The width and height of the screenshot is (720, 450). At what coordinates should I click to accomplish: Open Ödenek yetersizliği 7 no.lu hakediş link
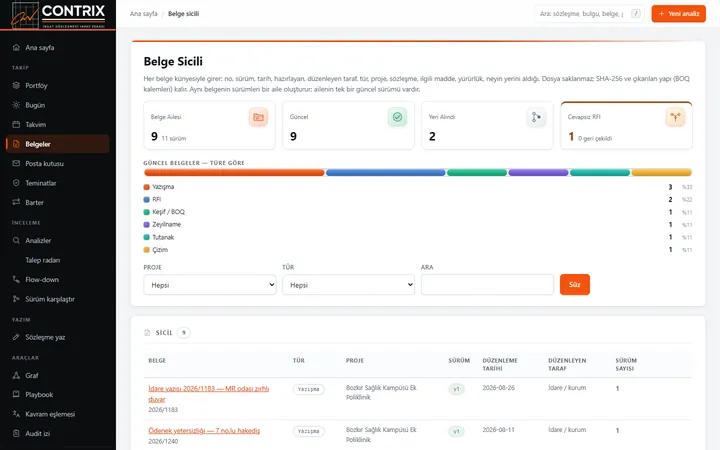point(204,431)
